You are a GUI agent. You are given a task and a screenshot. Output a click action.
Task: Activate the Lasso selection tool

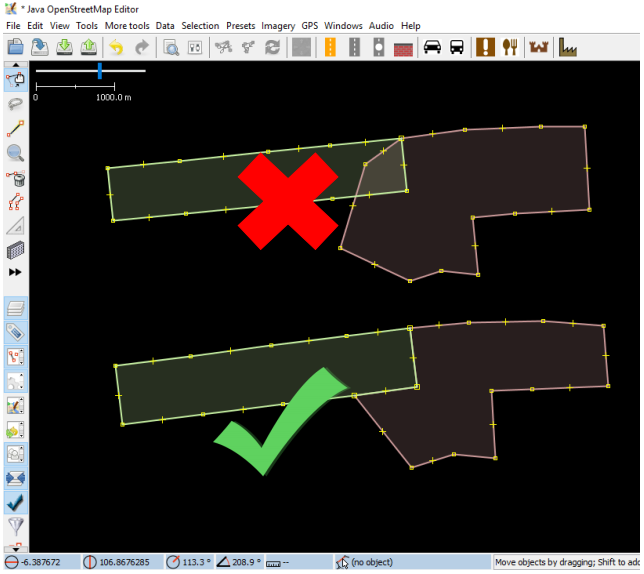tap(16, 104)
